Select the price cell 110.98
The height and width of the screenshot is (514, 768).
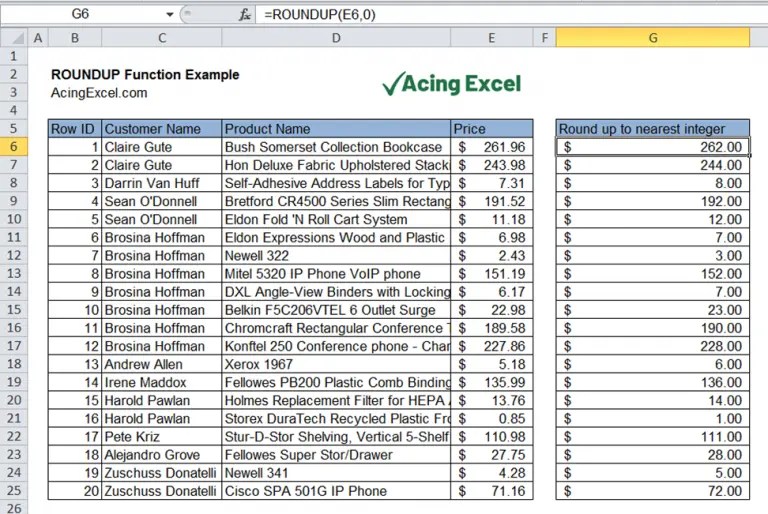pos(491,437)
